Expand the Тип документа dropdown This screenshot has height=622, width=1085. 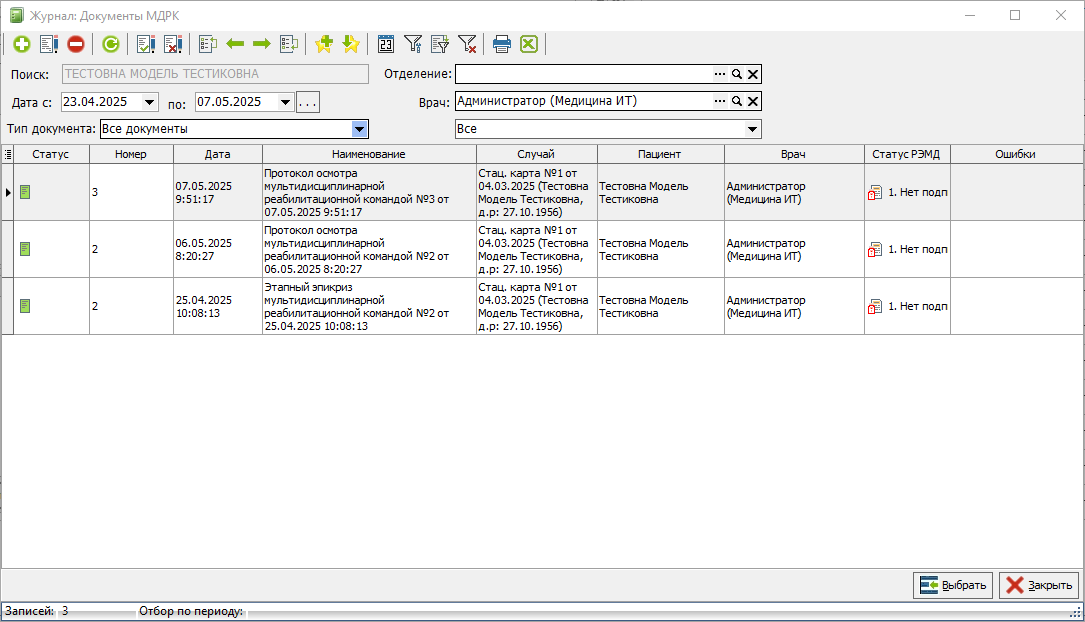[x=359, y=129]
